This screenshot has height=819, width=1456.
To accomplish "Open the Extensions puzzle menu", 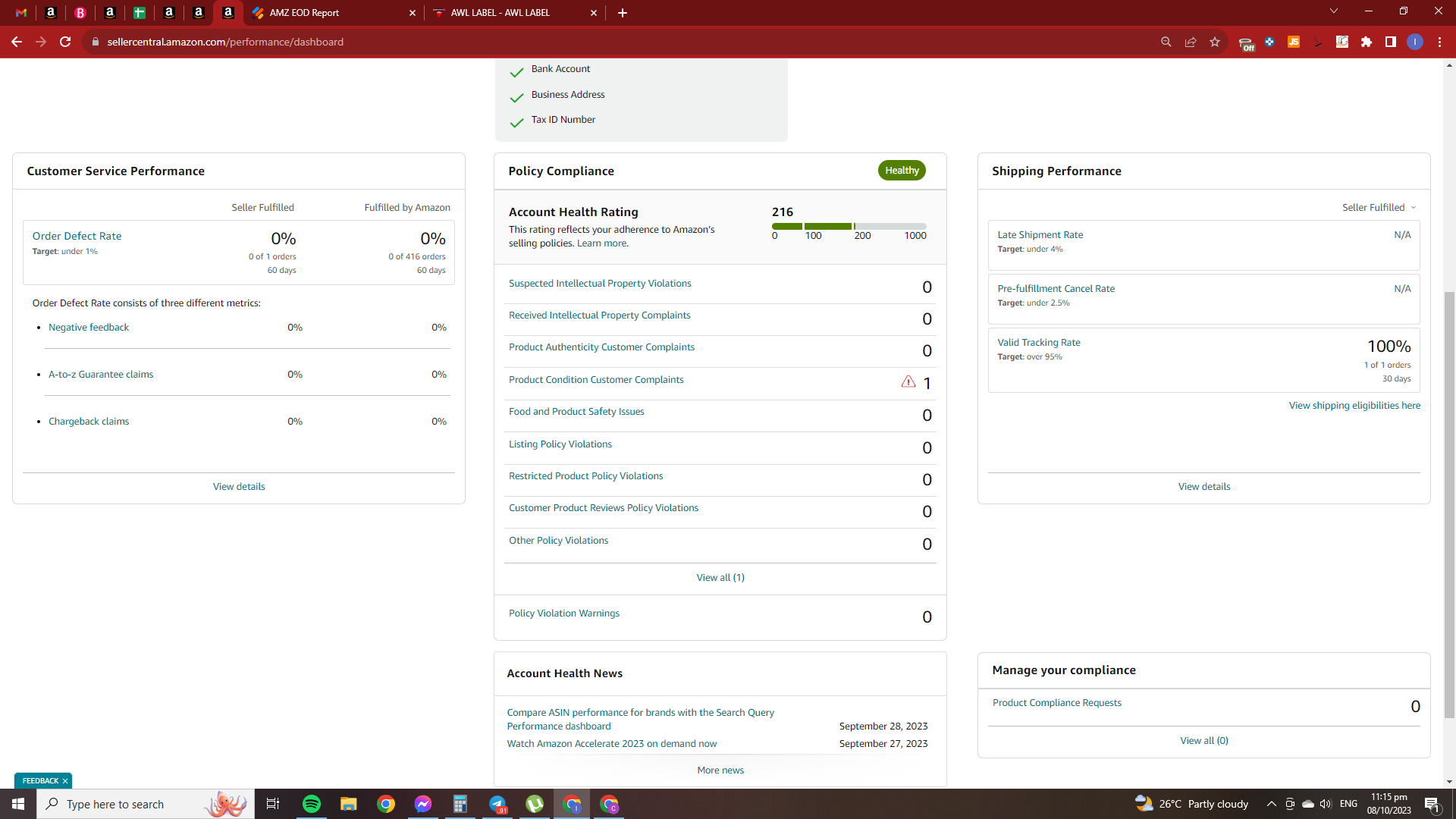I will coord(1367,42).
